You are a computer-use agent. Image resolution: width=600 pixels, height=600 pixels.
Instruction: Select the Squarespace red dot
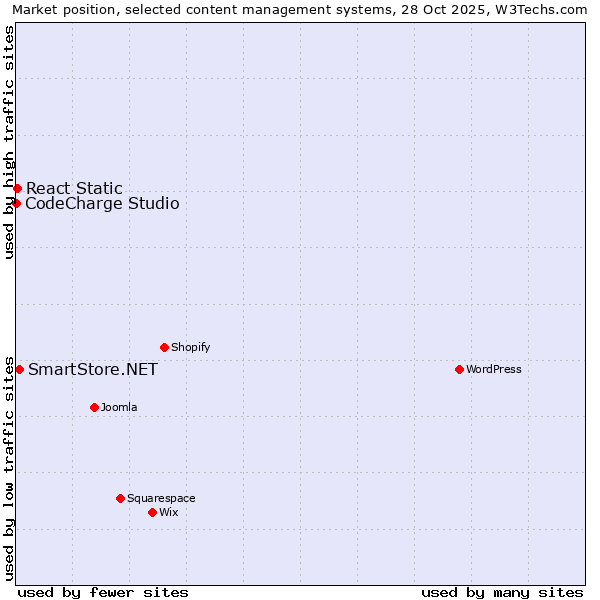pyautogui.click(x=120, y=498)
